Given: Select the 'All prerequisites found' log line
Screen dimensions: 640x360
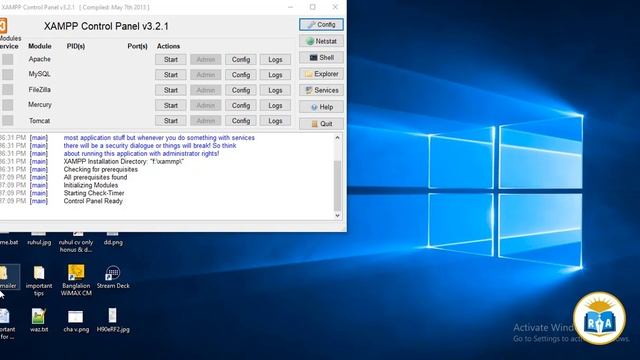Looking at the screenshot, I should tap(95, 178).
